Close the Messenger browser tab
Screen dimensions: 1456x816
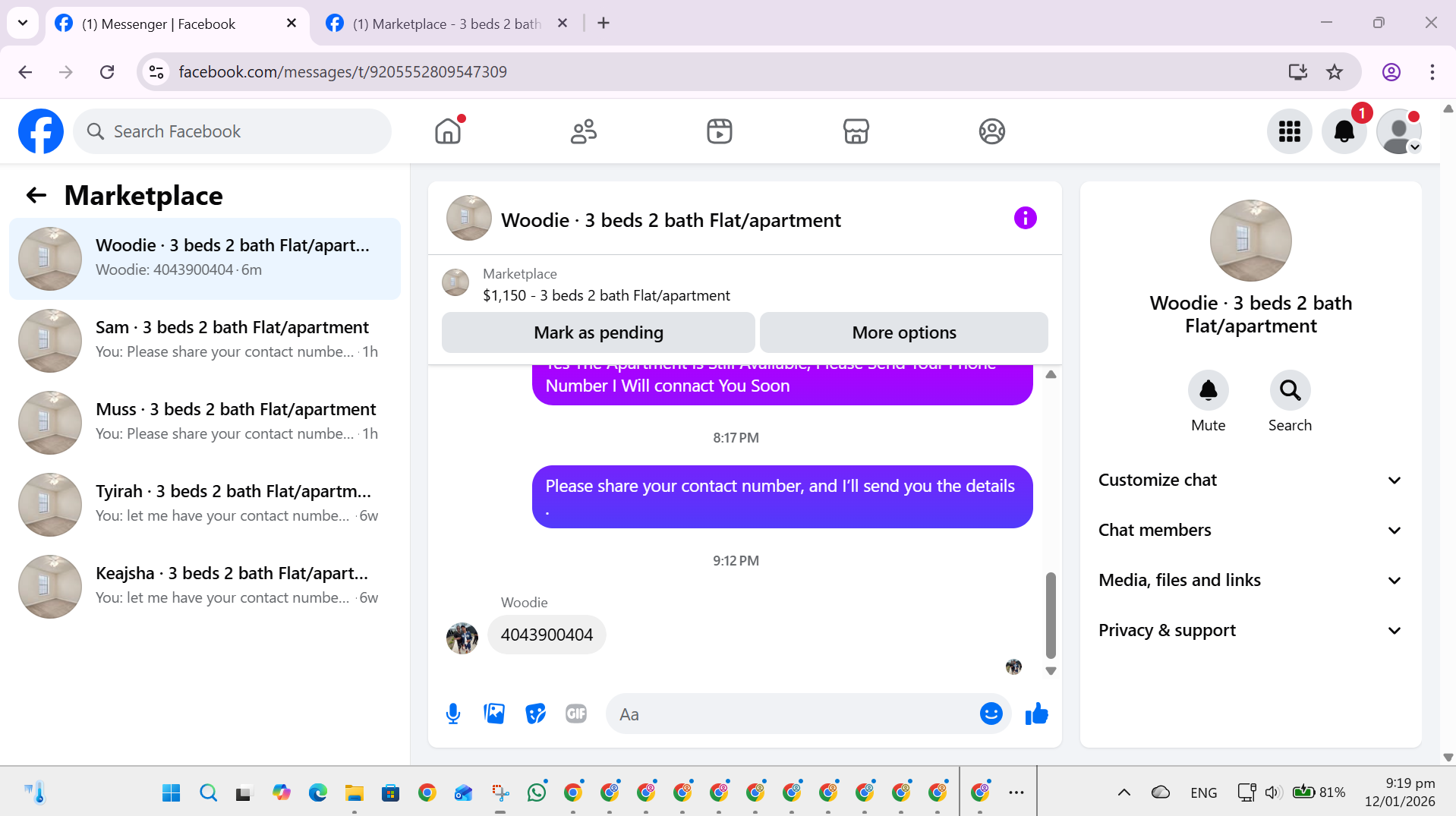click(292, 24)
